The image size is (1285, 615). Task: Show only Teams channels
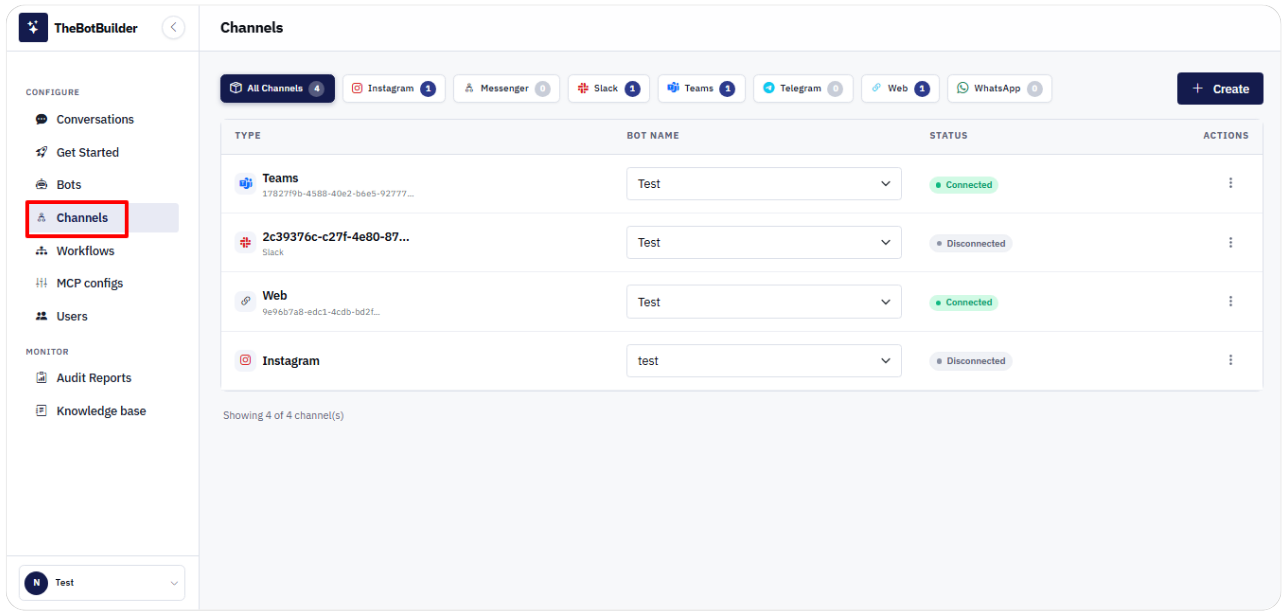(701, 88)
